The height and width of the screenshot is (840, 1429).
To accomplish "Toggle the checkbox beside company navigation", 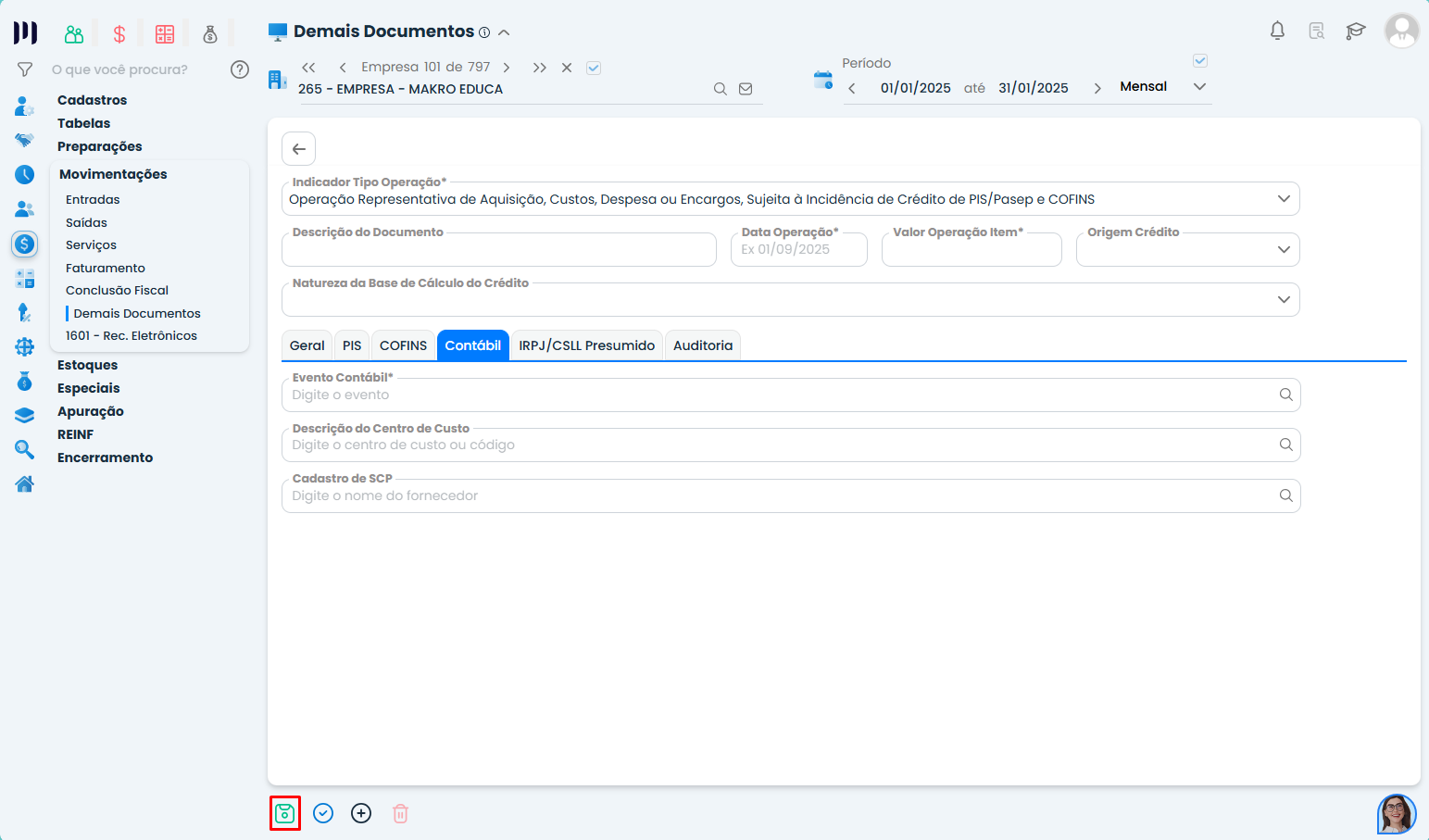I will coord(594,68).
